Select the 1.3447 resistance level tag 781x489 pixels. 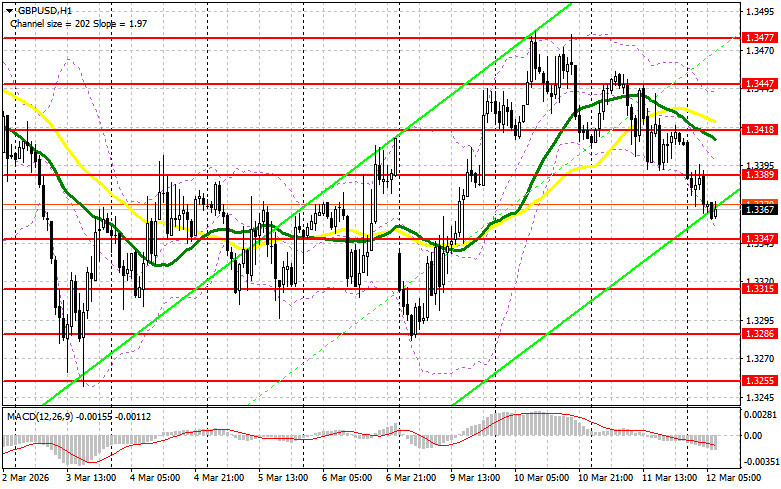tap(758, 84)
